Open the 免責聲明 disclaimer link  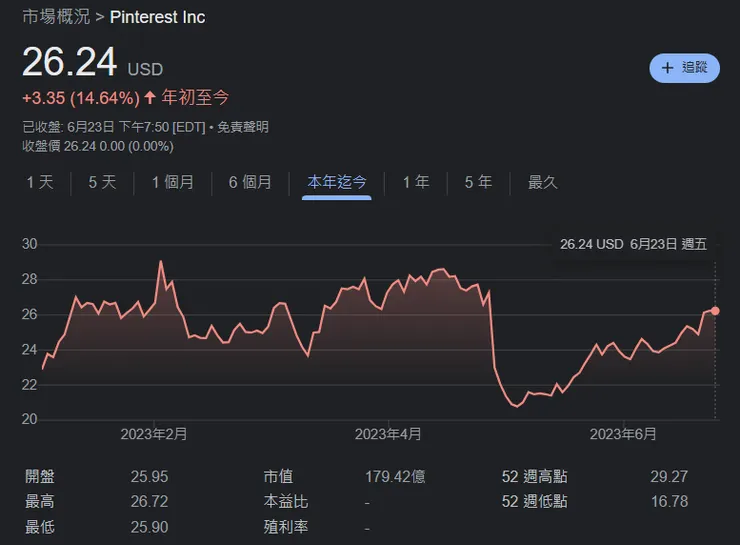pyautogui.click(x=243, y=127)
